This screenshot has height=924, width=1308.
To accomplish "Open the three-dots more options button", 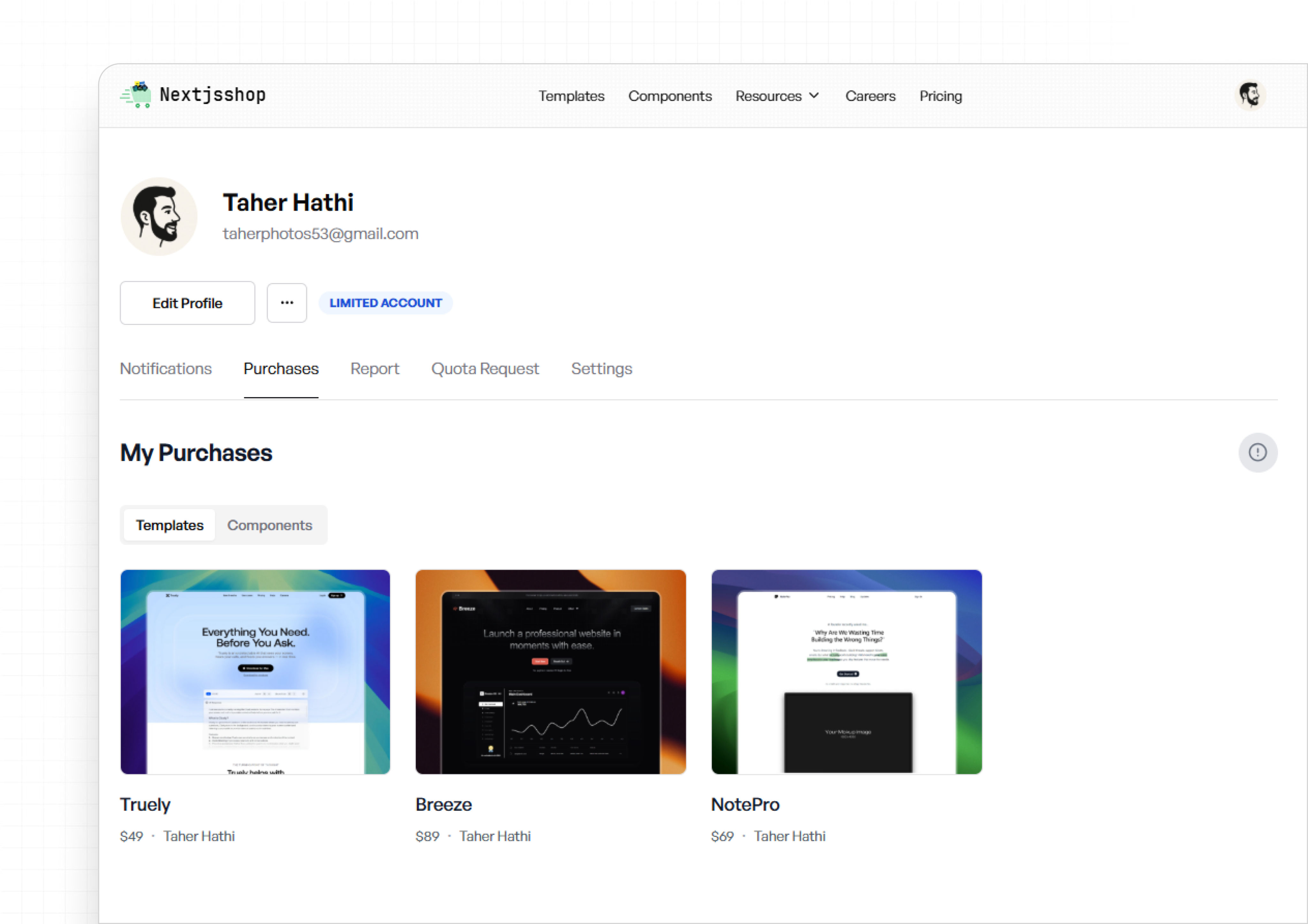I will [x=286, y=303].
